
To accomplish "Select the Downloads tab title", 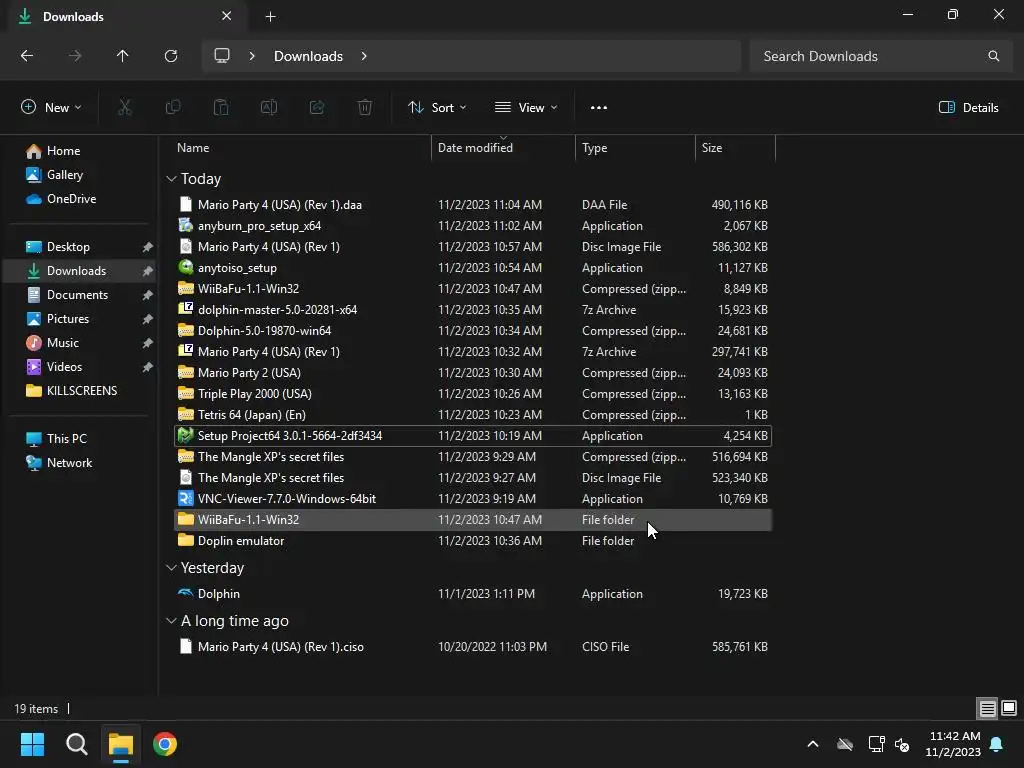I will tap(73, 17).
